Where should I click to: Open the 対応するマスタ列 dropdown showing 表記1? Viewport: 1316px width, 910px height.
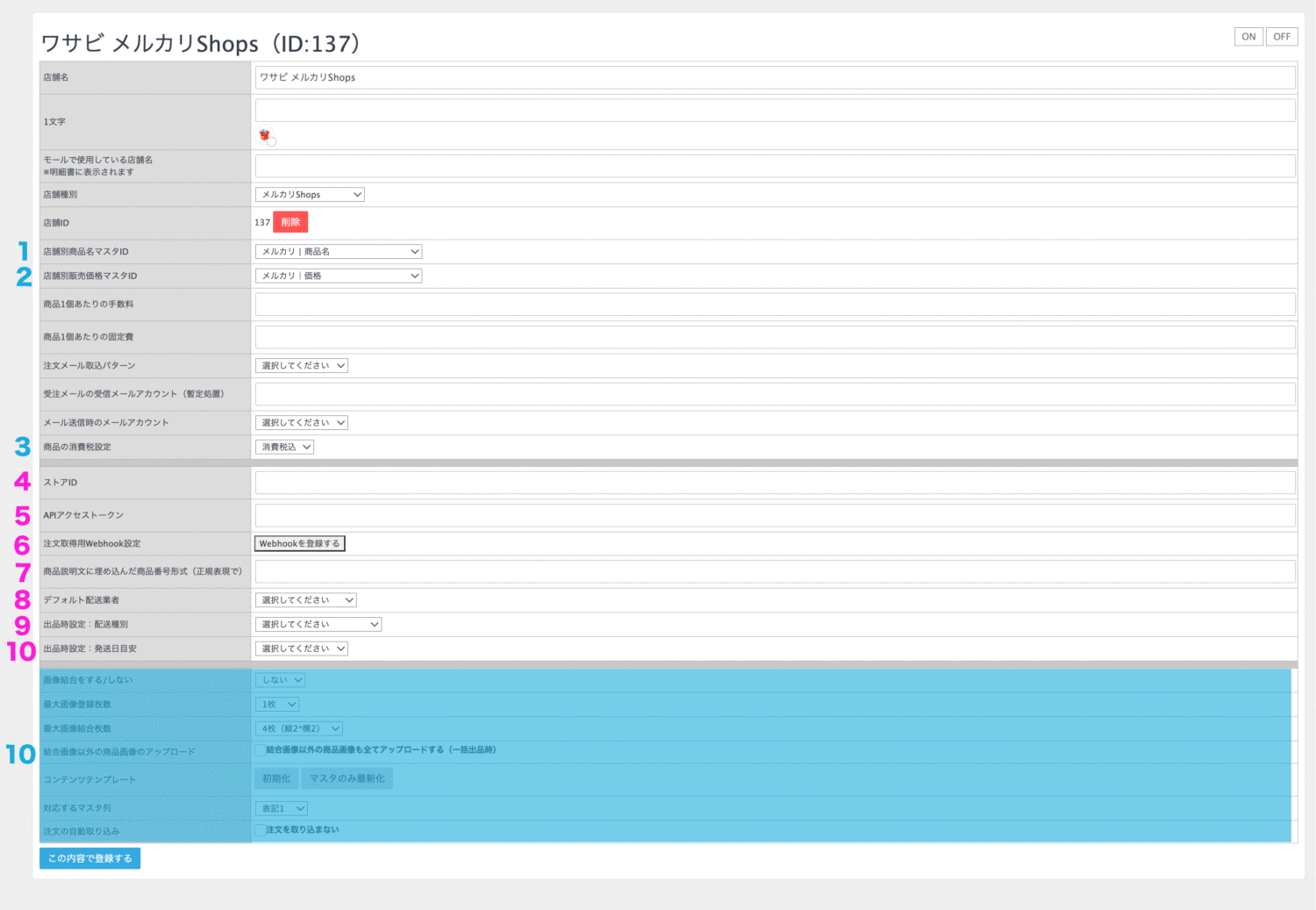282,808
